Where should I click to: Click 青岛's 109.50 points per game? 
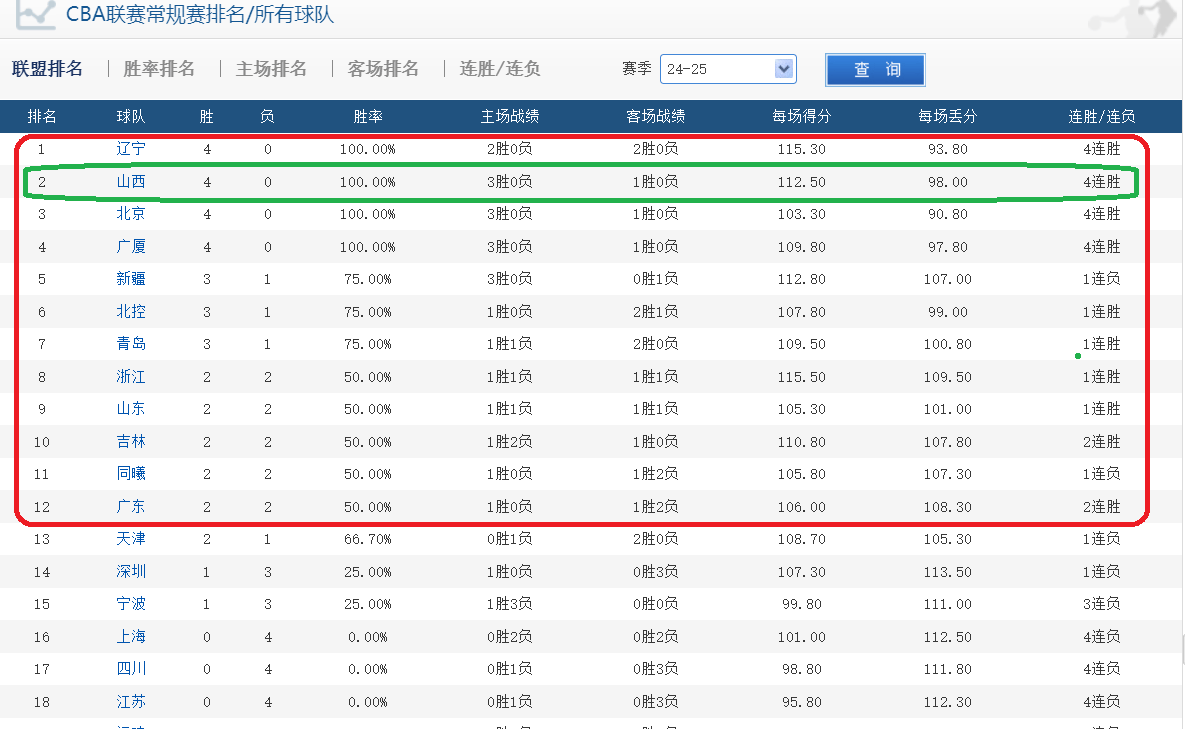[x=802, y=344]
